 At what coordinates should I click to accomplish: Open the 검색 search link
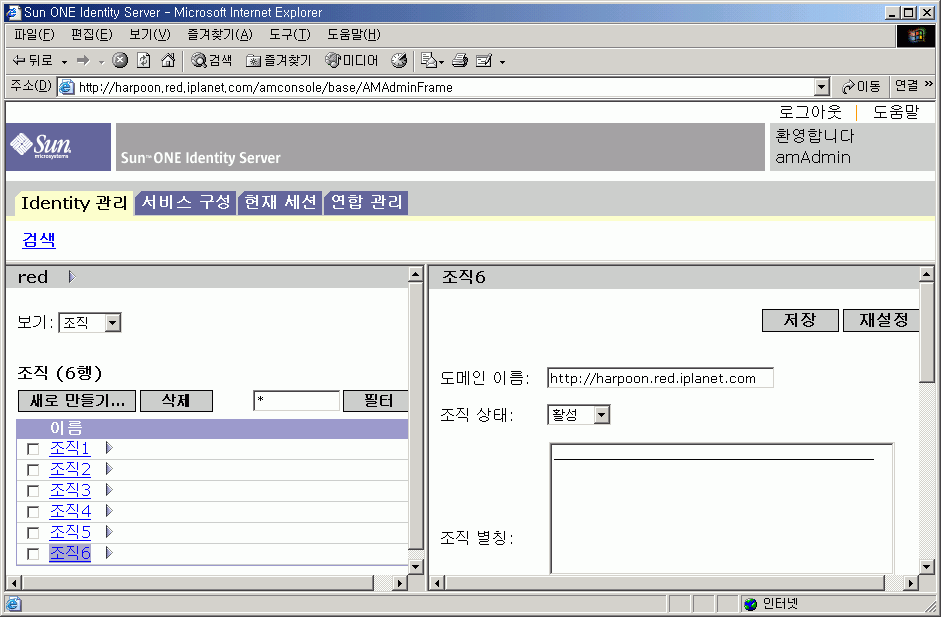click(x=39, y=240)
